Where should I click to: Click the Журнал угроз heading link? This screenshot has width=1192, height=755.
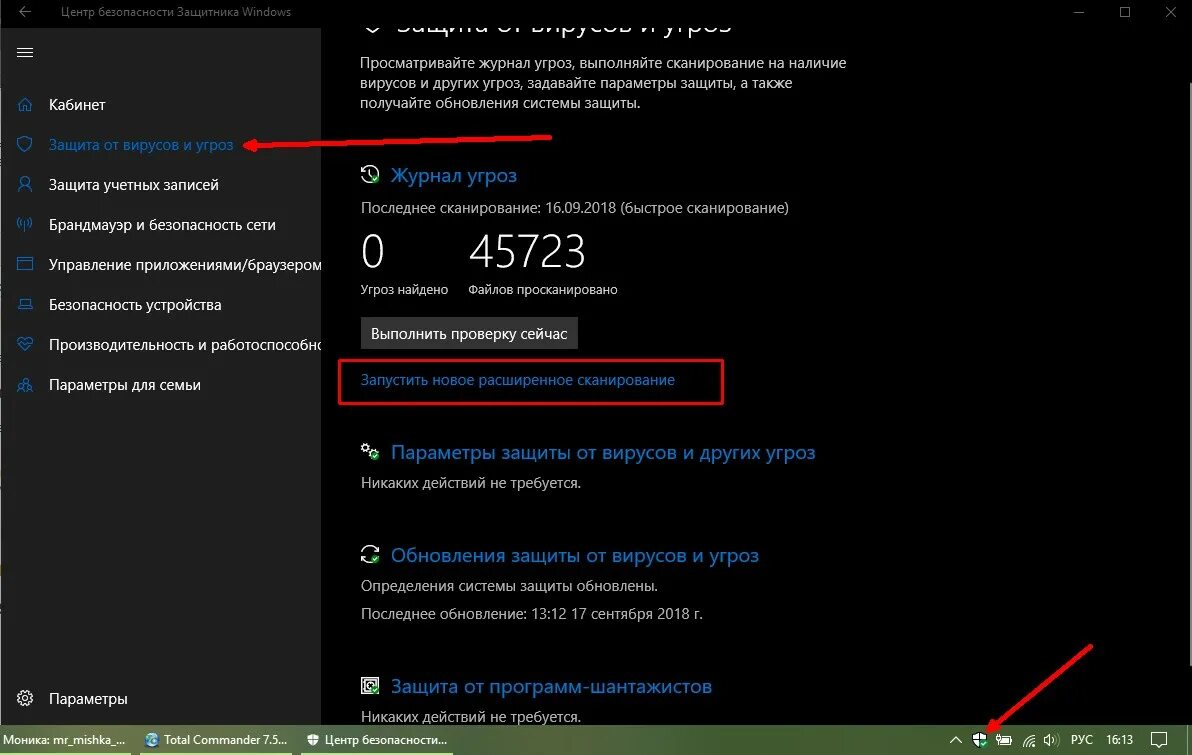[x=454, y=175]
